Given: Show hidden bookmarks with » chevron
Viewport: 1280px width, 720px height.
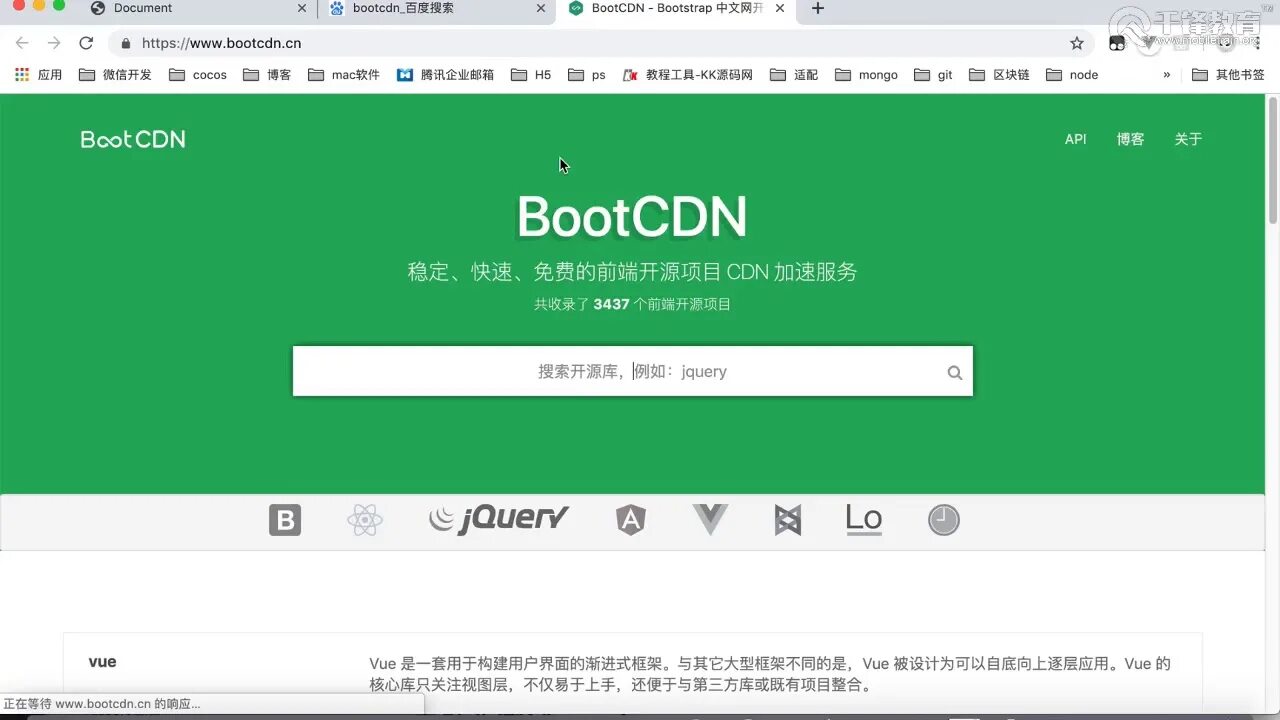Looking at the screenshot, I should click(1166, 75).
